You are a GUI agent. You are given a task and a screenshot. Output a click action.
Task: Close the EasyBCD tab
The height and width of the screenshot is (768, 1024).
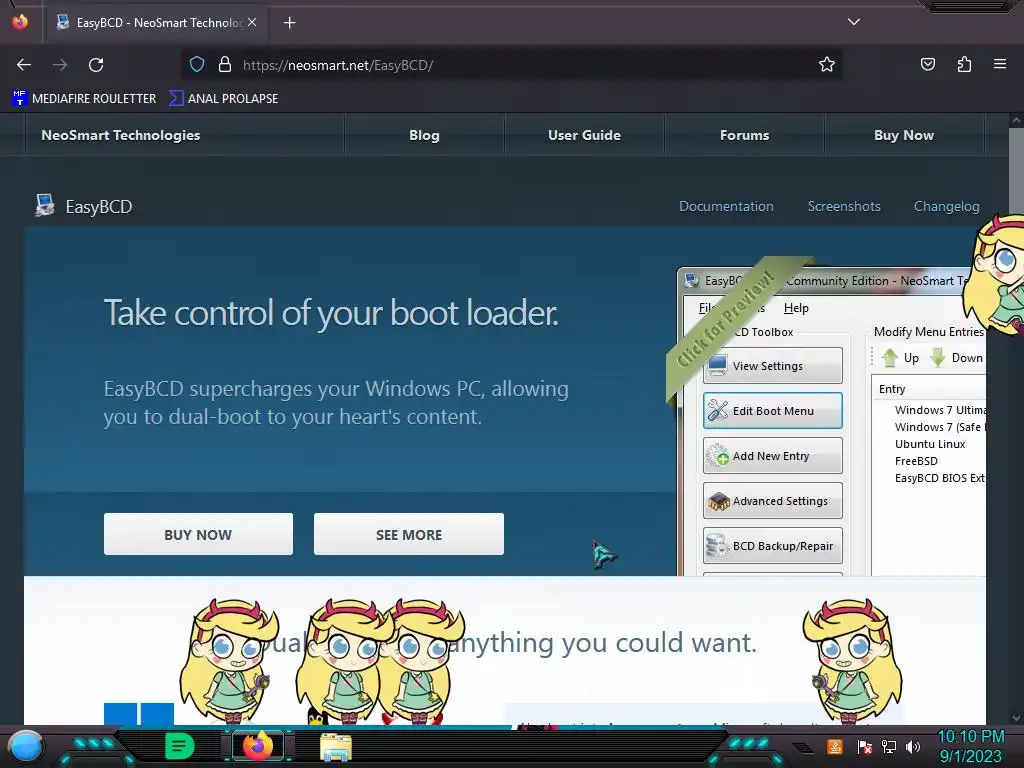point(252,22)
